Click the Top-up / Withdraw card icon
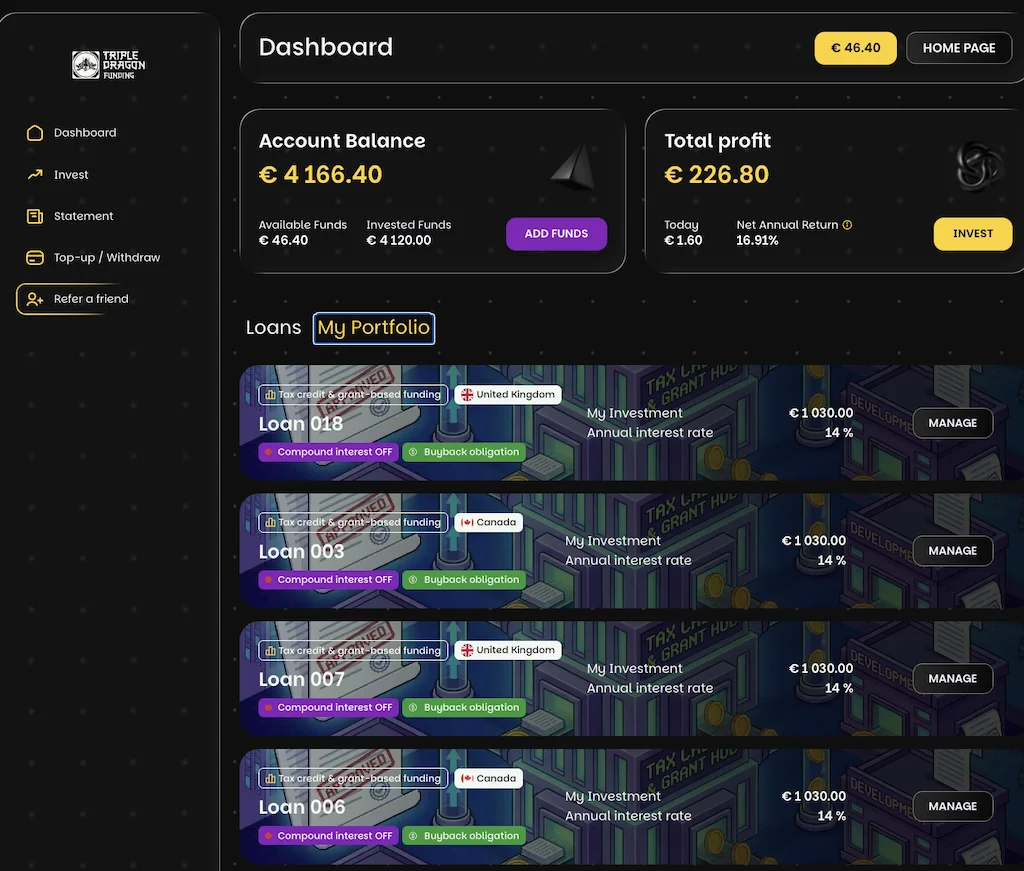 (33, 257)
